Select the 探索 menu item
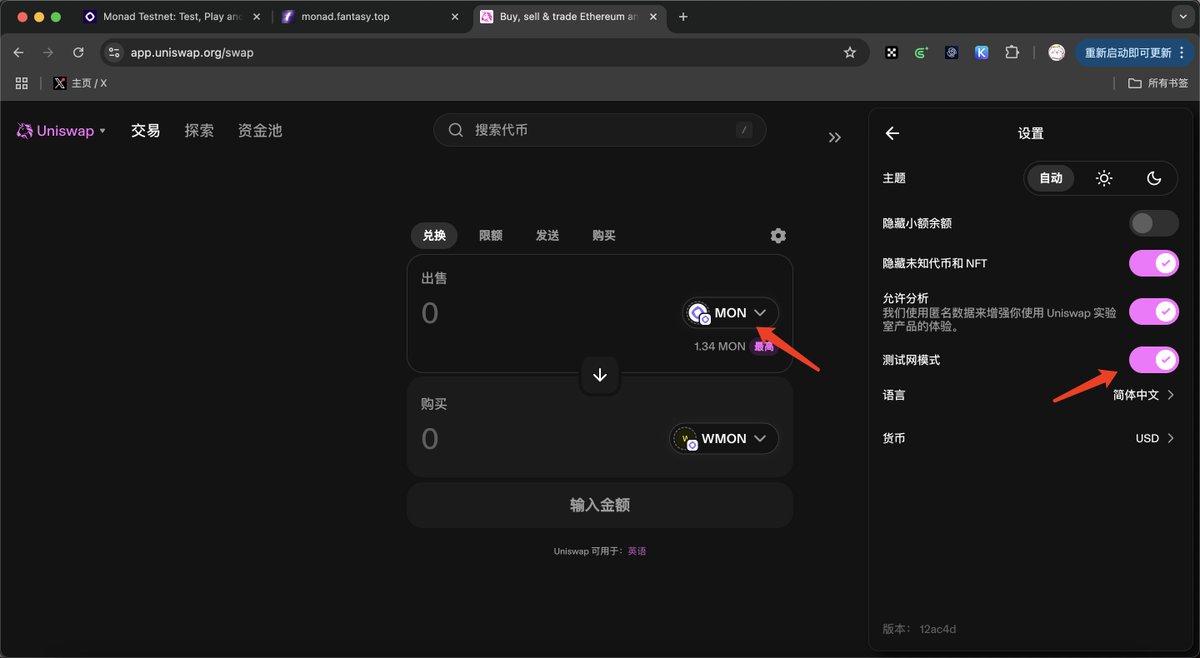Viewport: 1200px width, 658px height. pos(198,130)
